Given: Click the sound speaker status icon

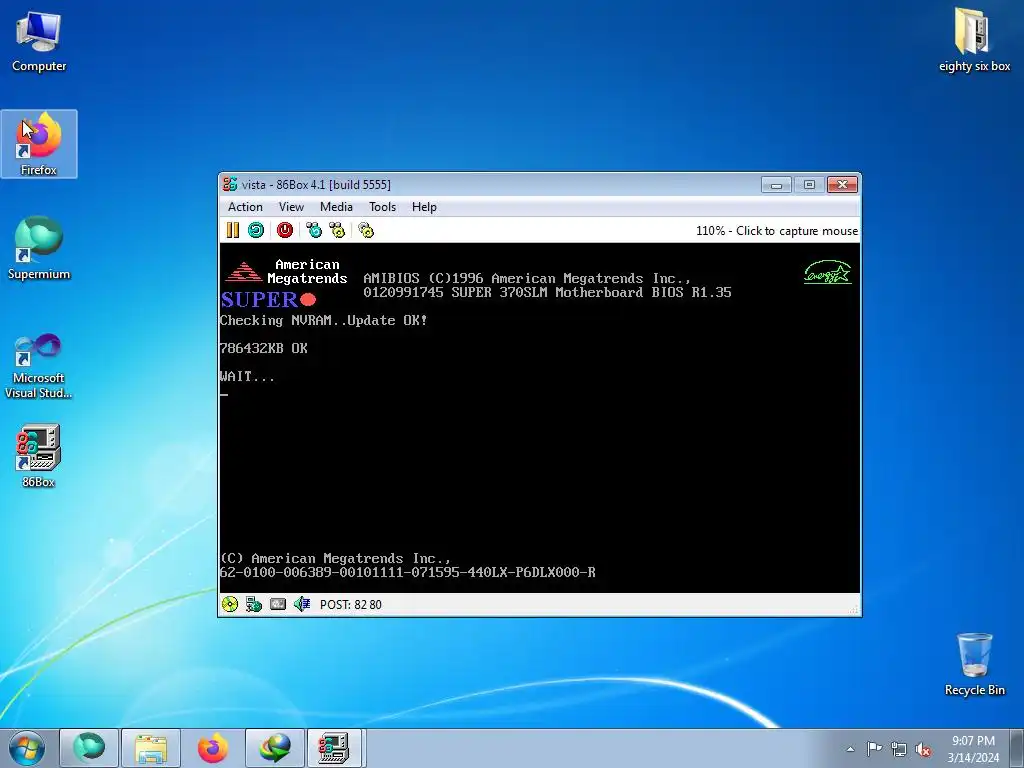Looking at the screenshot, I should click(x=302, y=604).
